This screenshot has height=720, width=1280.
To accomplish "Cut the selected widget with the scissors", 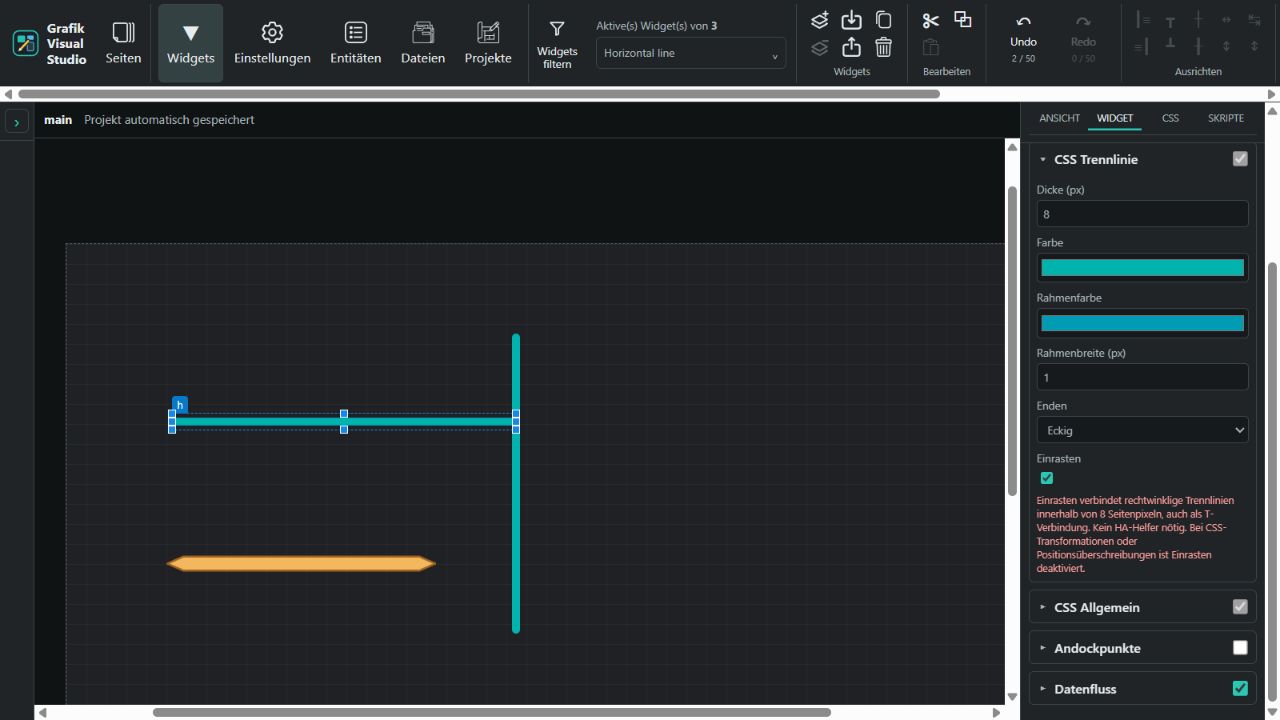I will [x=931, y=20].
